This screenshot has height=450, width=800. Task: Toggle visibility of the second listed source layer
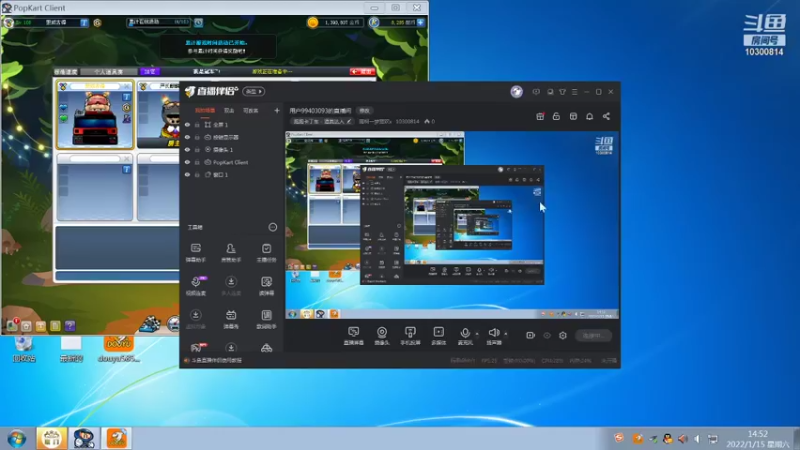pyautogui.click(x=187, y=137)
